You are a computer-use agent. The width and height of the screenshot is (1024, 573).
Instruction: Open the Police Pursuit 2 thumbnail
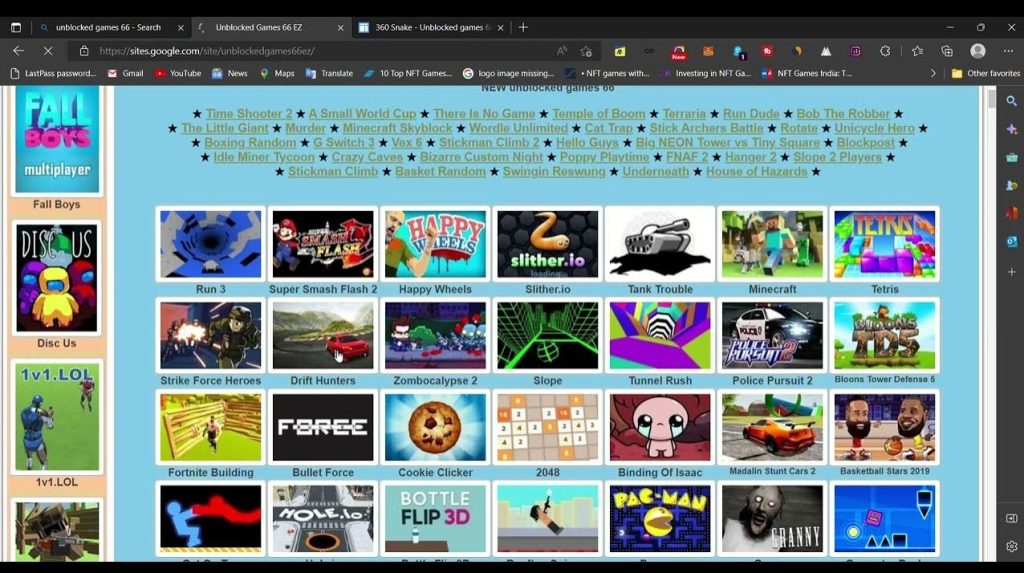pos(772,336)
